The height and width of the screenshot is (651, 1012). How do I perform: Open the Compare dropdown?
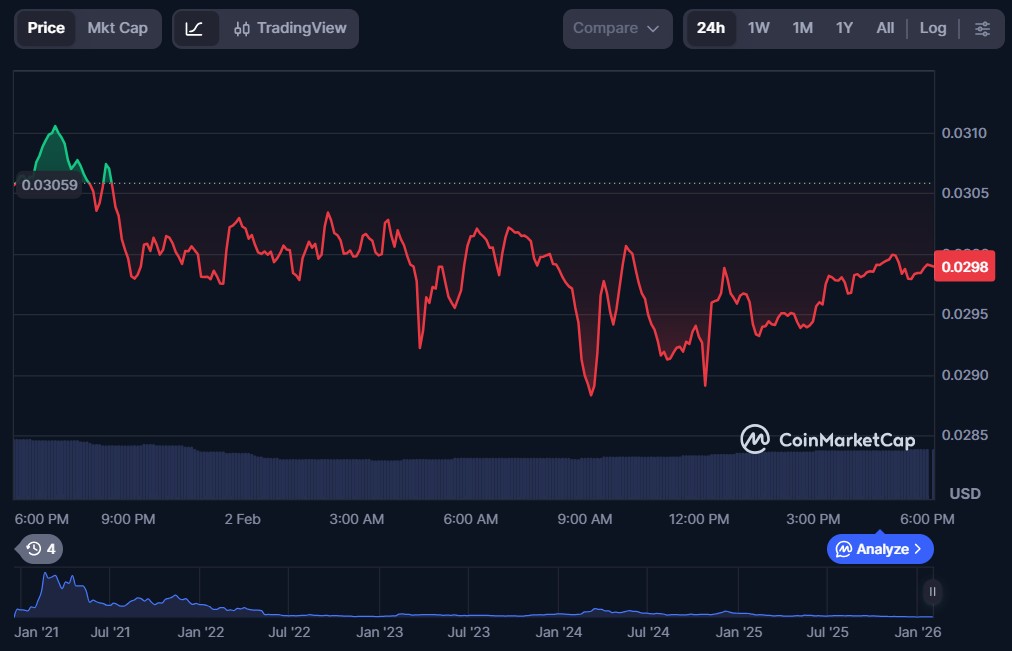click(x=616, y=28)
